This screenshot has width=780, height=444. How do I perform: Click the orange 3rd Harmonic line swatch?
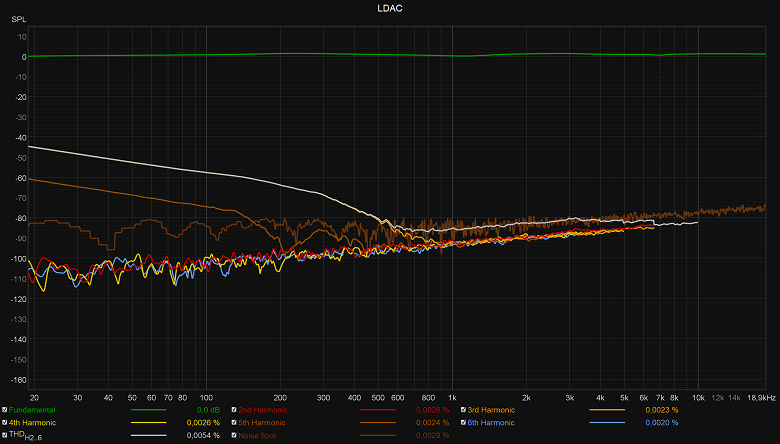pos(607,410)
